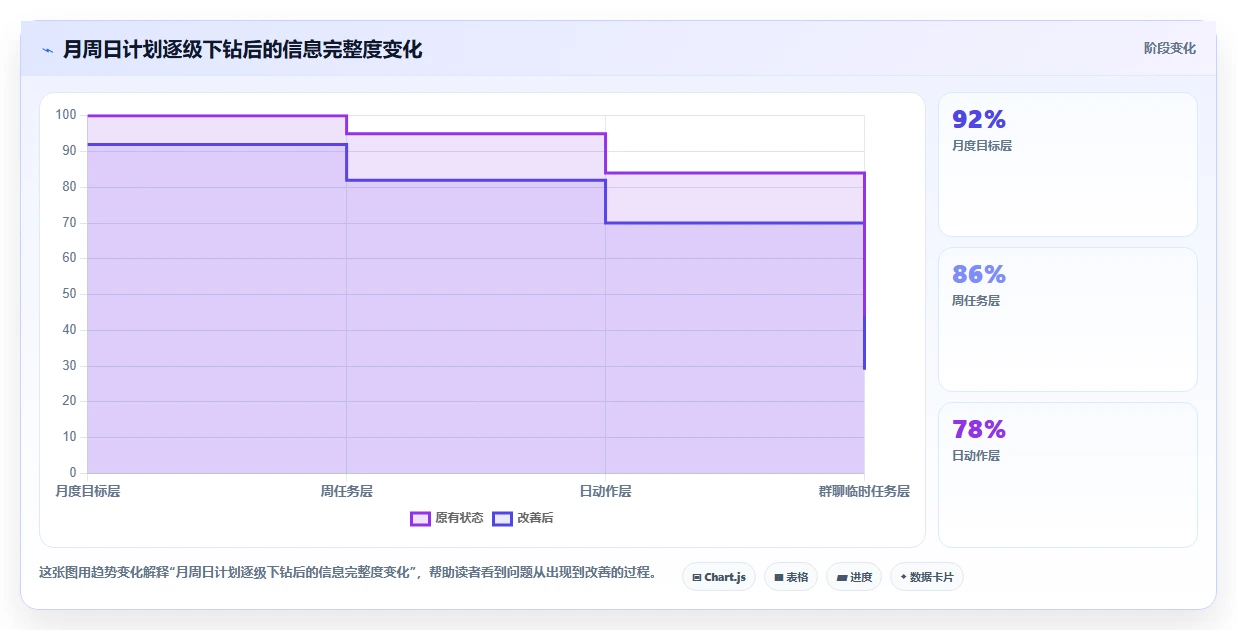This screenshot has width=1237, height=630.
Task: Click the 月度目标层 x-axis label
Action: [x=87, y=491]
